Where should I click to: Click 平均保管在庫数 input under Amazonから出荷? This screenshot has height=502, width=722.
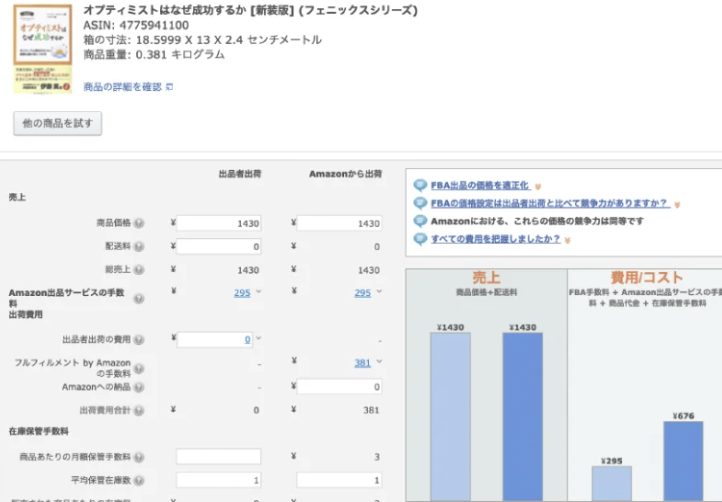click(x=339, y=480)
